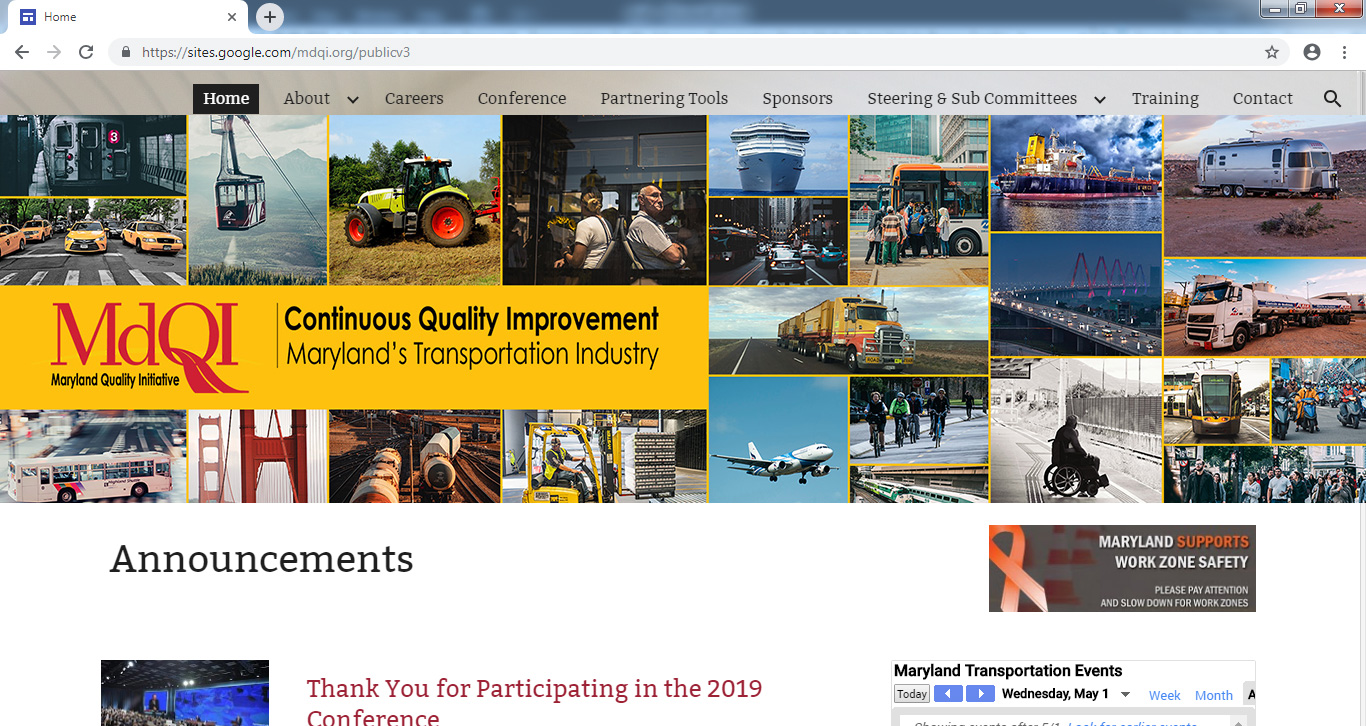Open the About page
This screenshot has width=1366, height=726.
point(306,98)
